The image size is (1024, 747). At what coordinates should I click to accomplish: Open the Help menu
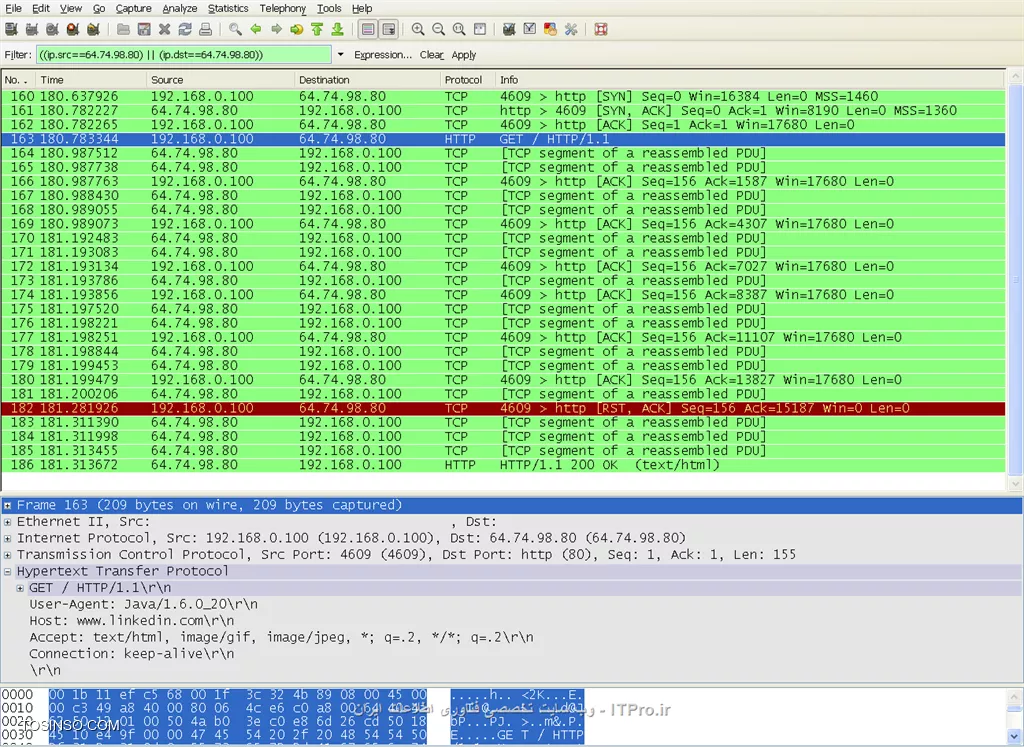(x=362, y=8)
